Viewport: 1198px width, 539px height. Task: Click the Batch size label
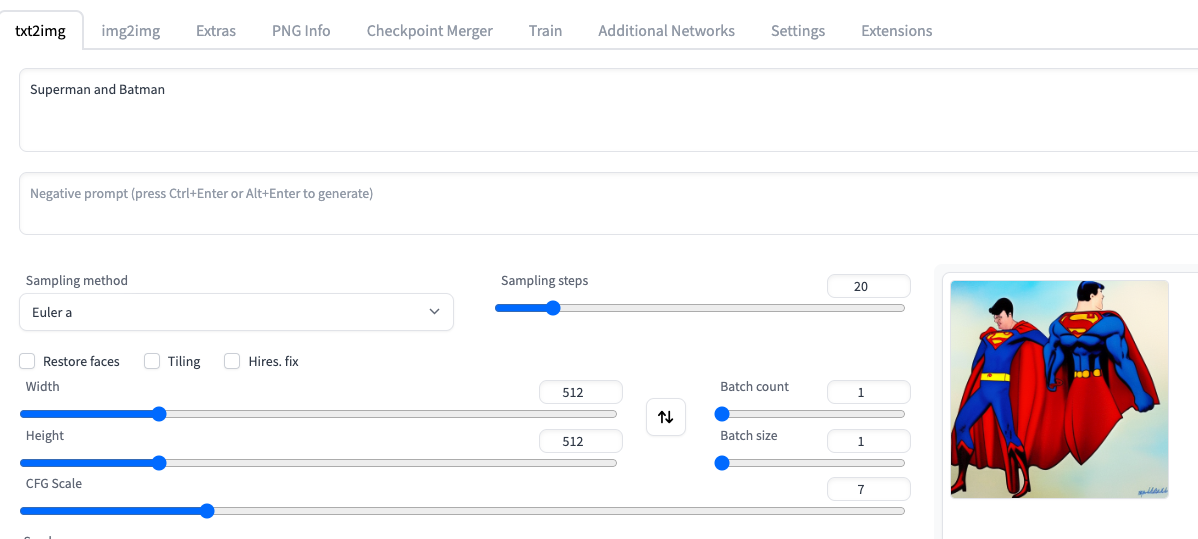point(749,436)
